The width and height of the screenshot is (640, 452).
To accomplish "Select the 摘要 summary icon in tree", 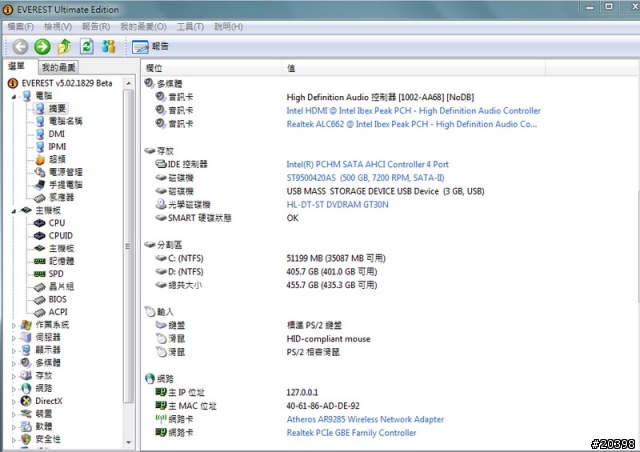I will coord(40,109).
